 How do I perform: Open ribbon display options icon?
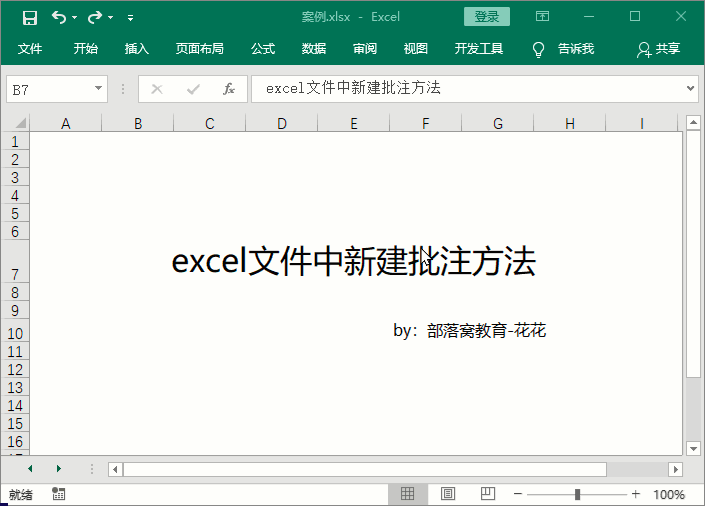coord(543,17)
